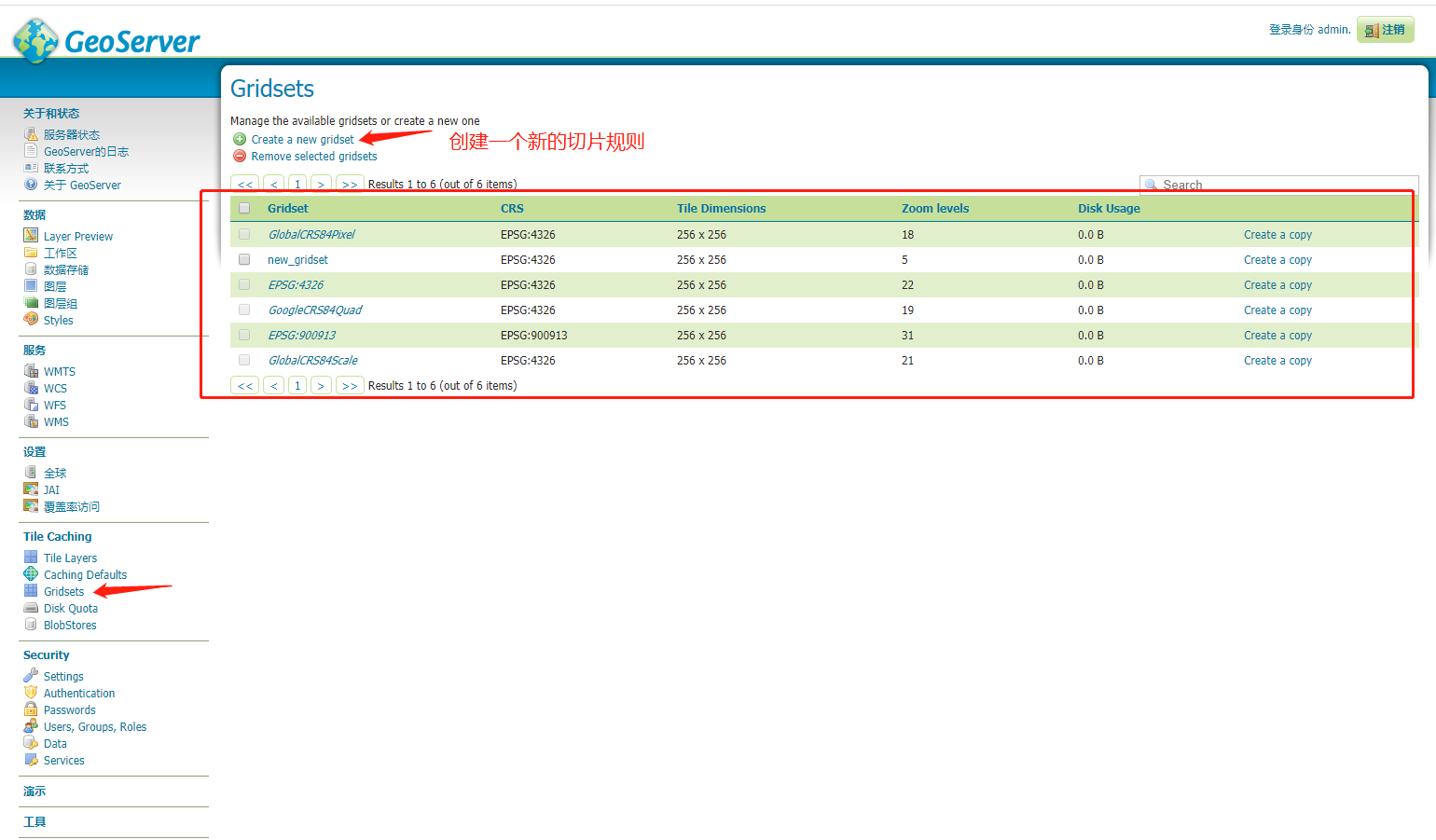Viewport: 1436px width, 840px height.
Task: Check the EPSG:4326 gridset row checkbox
Action: pos(244,284)
